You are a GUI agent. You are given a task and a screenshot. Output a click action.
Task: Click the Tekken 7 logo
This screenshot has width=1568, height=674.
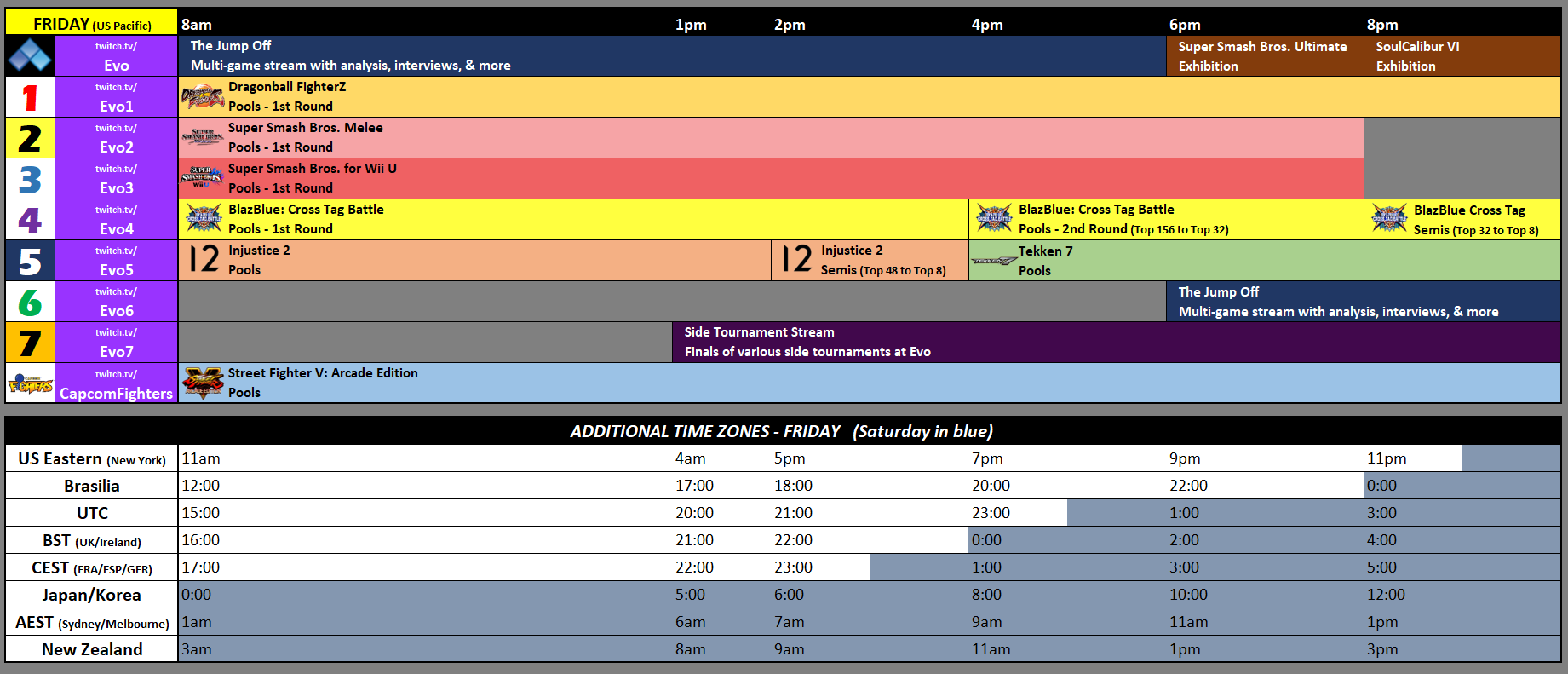993,261
